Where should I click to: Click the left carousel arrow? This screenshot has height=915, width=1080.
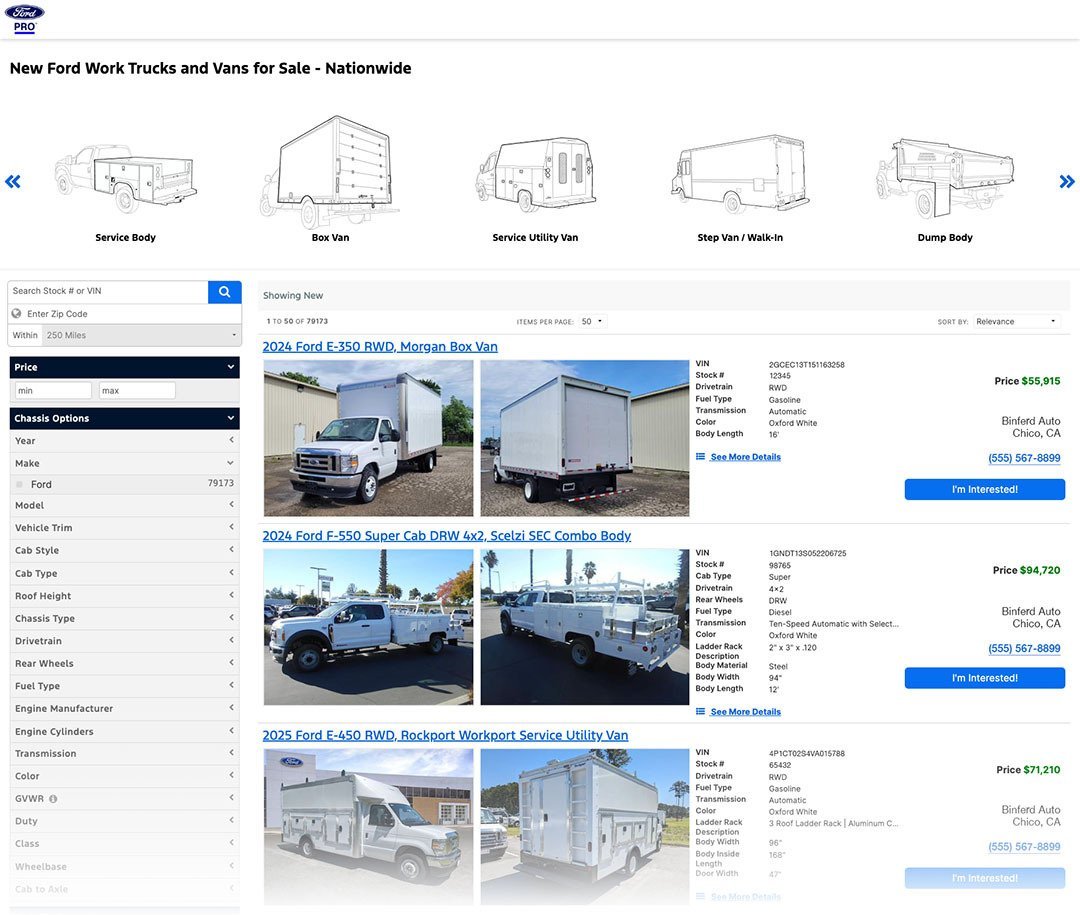(x=13, y=182)
